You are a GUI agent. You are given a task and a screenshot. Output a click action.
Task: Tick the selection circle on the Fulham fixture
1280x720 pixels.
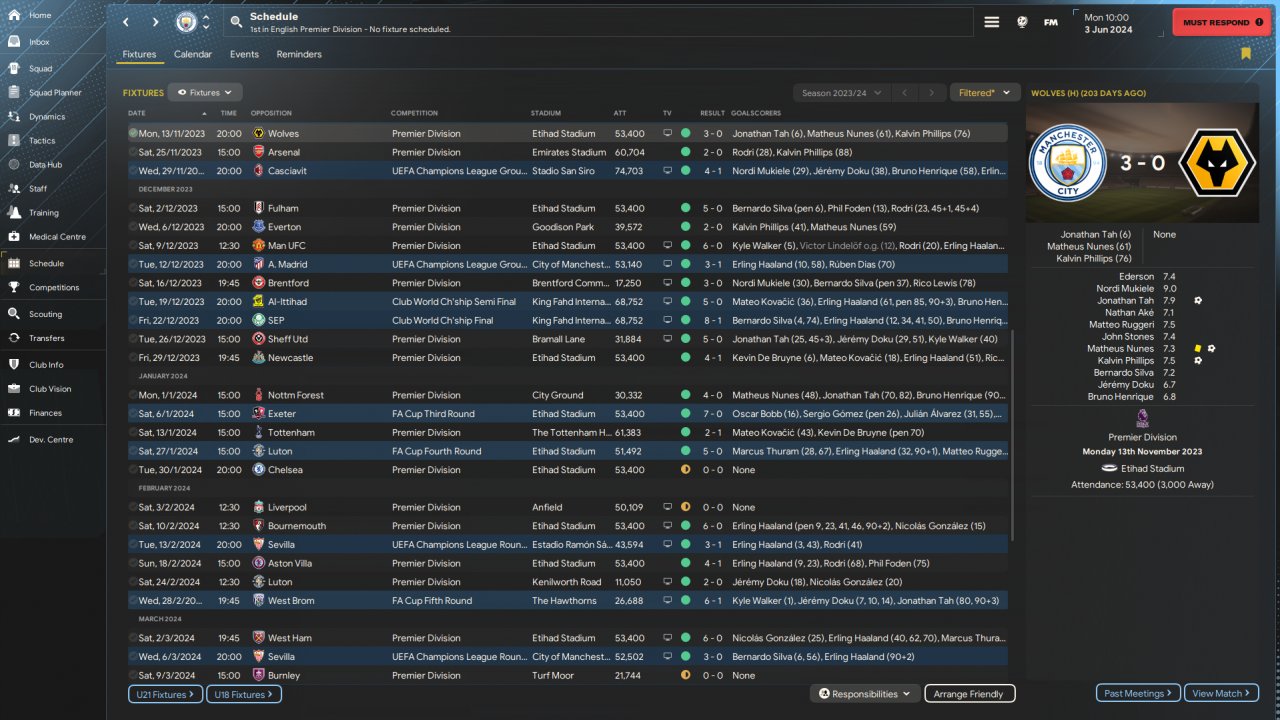(x=133, y=208)
